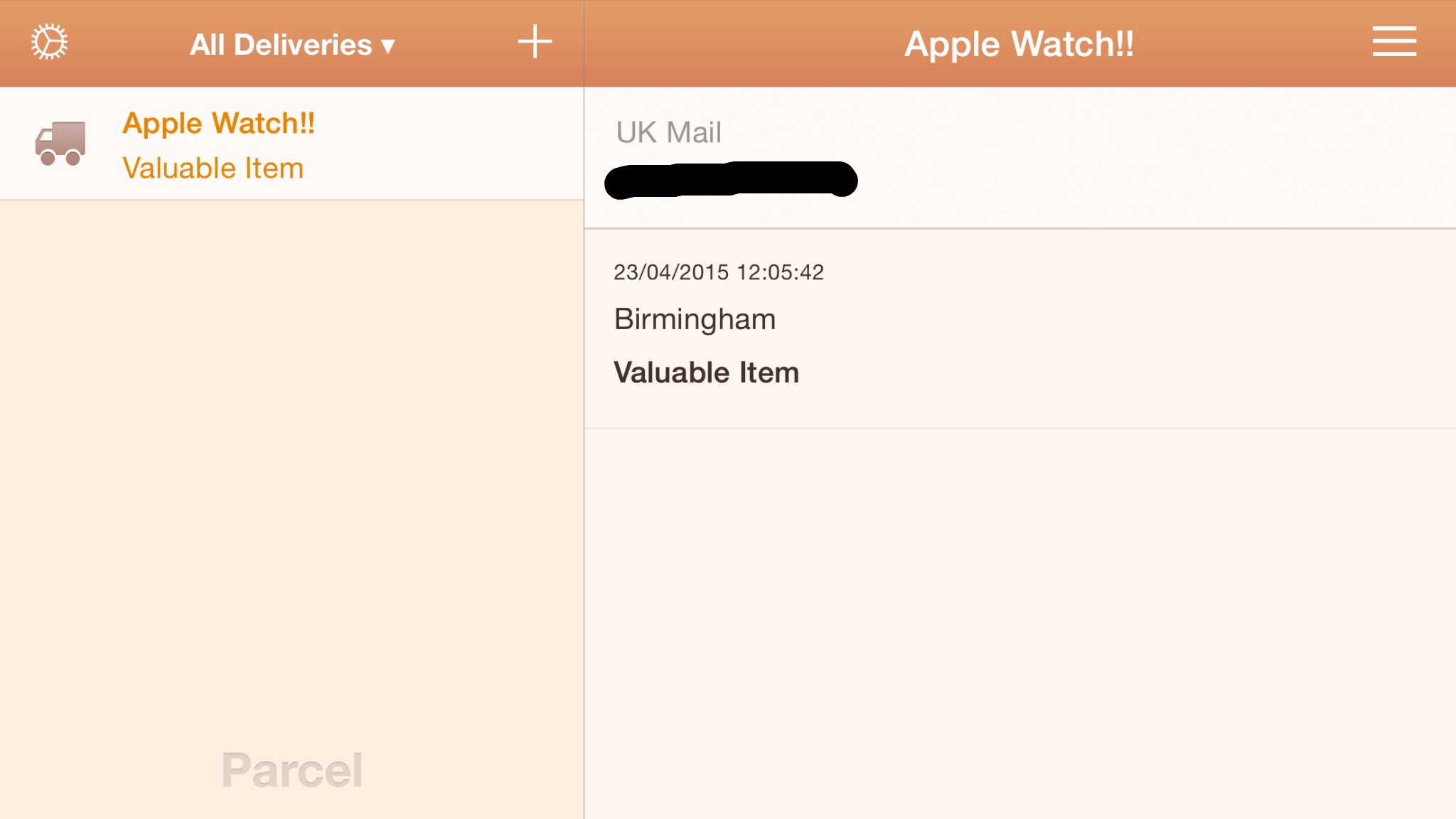The image size is (1456, 819).
Task: Click the blank area below tracking event
Action: click(x=1020, y=623)
